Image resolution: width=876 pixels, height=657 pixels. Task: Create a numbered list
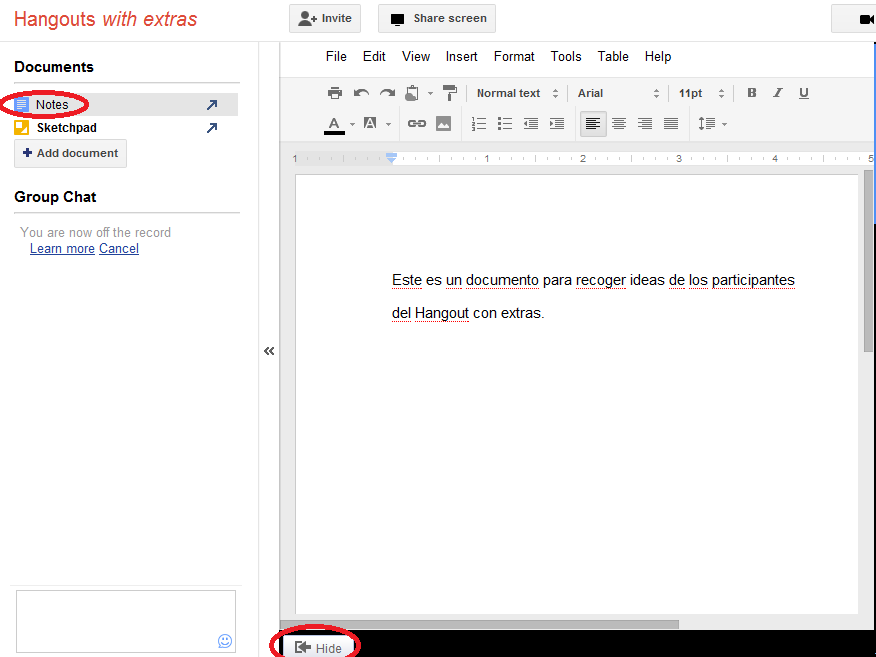pos(479,124)
